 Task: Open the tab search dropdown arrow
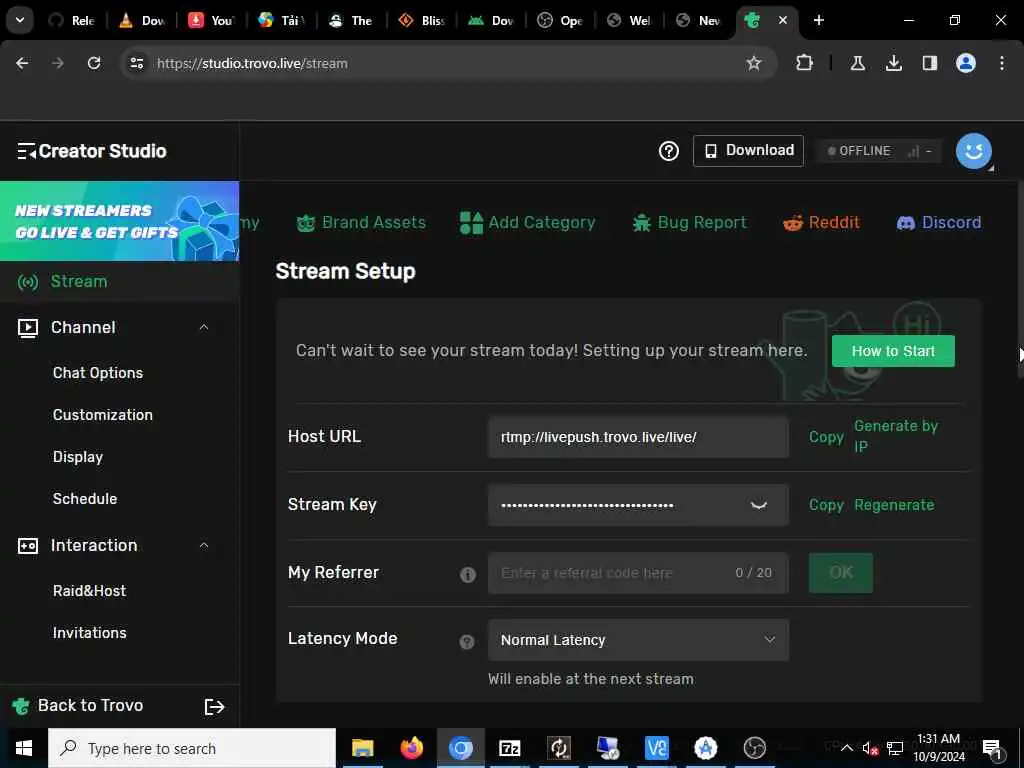[x=20, y=20]
